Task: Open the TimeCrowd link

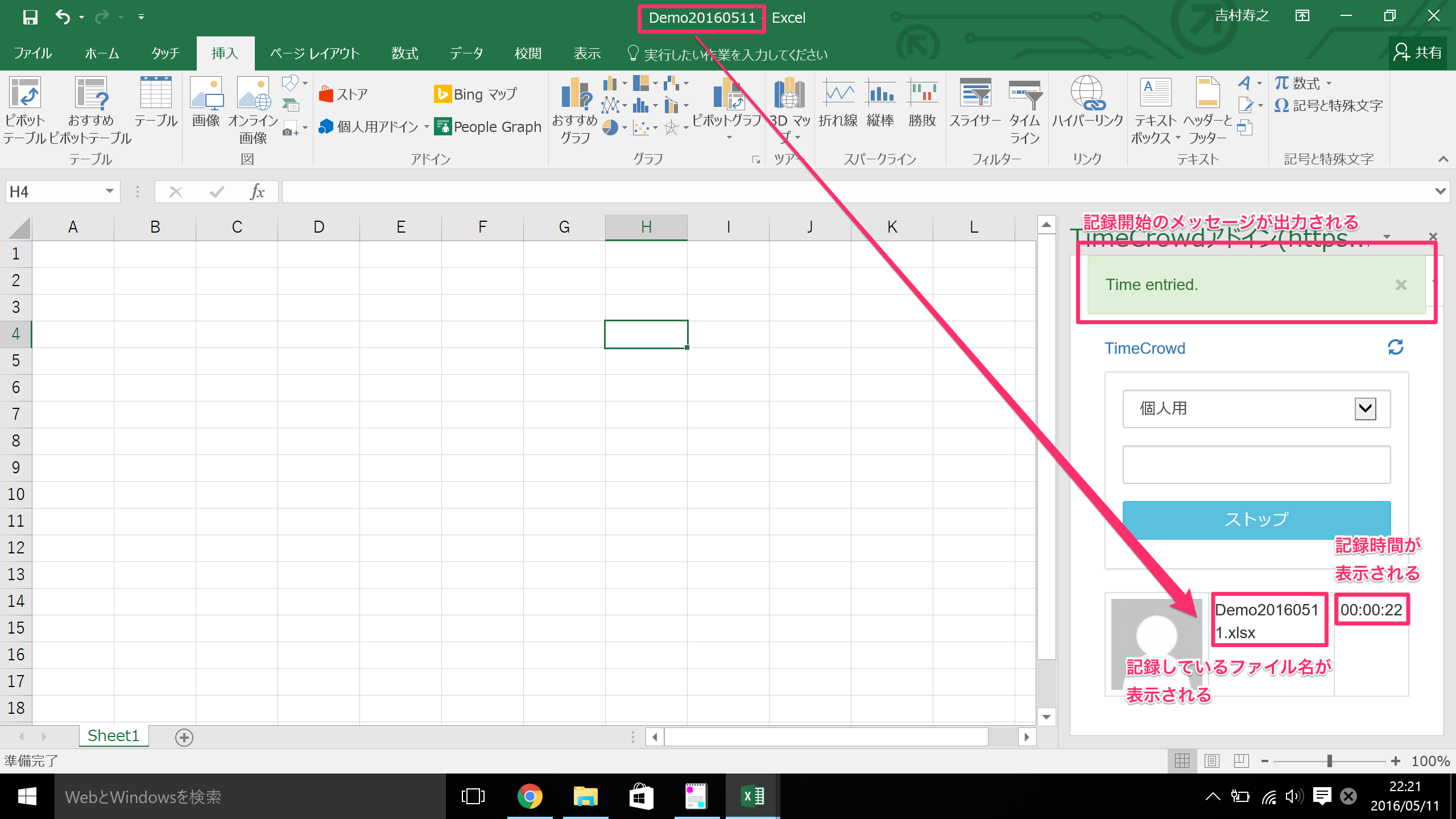Action: click(x=1144, y=348)
